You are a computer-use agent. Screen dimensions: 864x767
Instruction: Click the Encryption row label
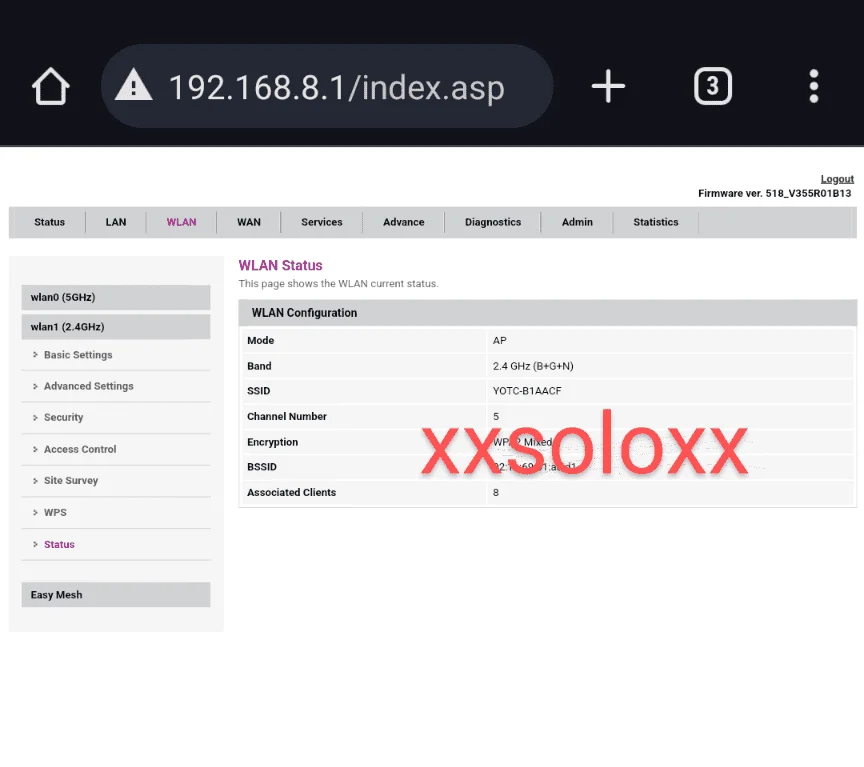click(x=272, y=442)
